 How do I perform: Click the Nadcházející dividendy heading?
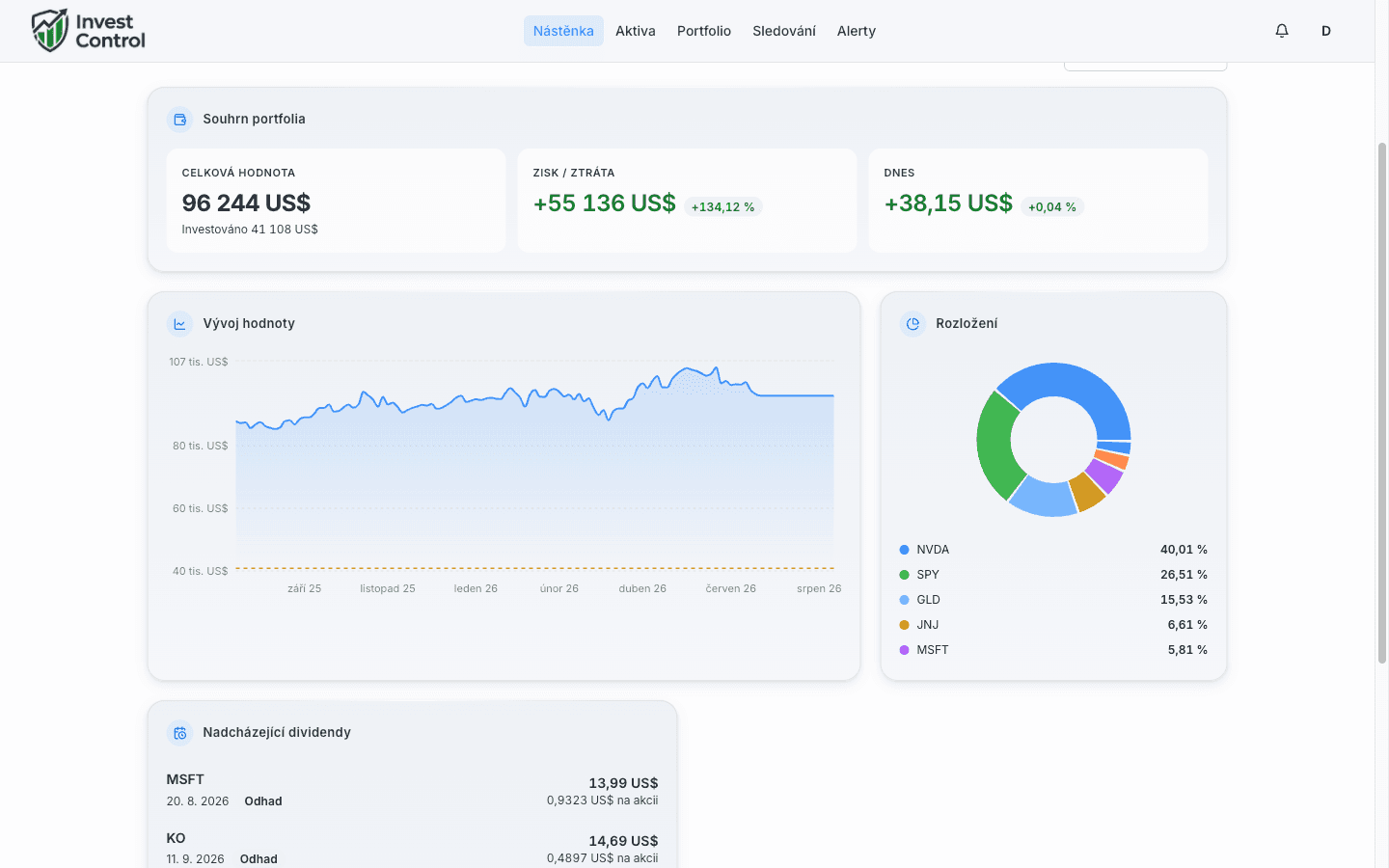click(x=277, y=733)
